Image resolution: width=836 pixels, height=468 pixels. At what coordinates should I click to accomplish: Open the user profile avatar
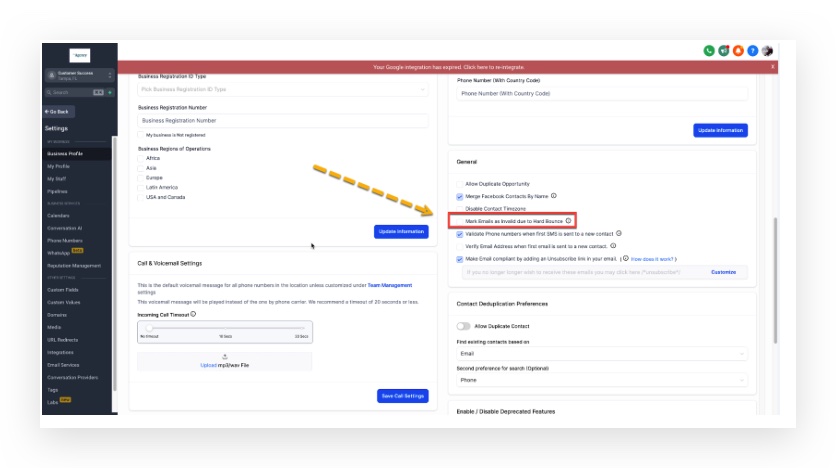pos(767,51)
